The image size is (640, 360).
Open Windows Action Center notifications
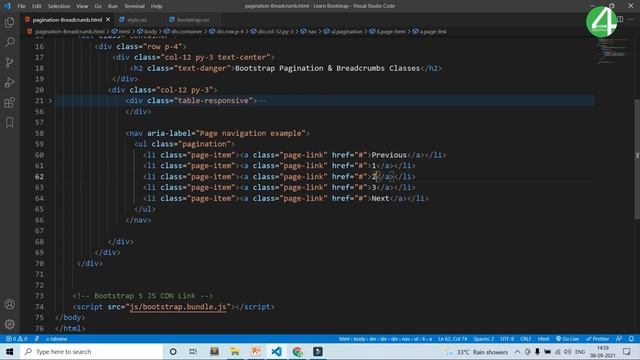(x=627, y=351)
